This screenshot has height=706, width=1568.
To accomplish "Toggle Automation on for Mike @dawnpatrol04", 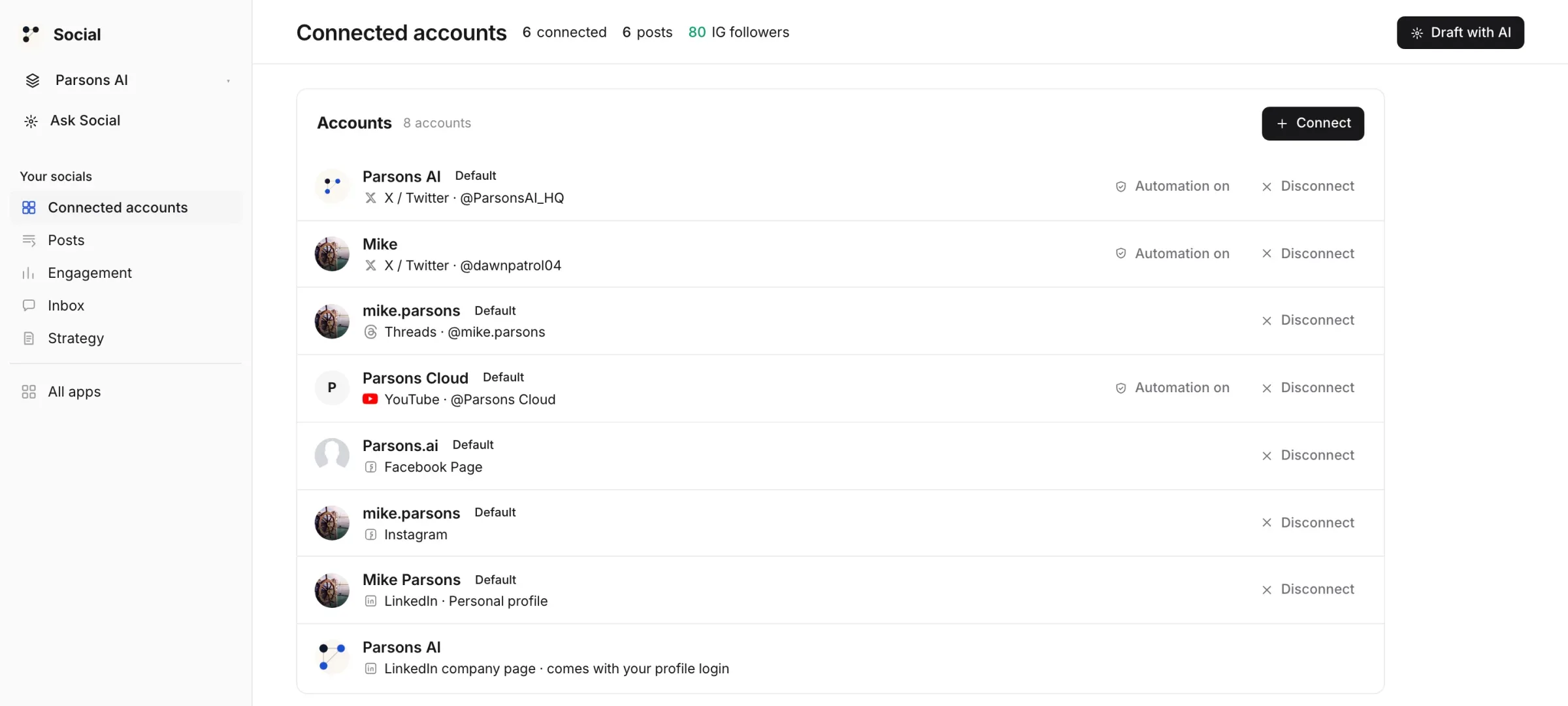I will coord(1172,254).
